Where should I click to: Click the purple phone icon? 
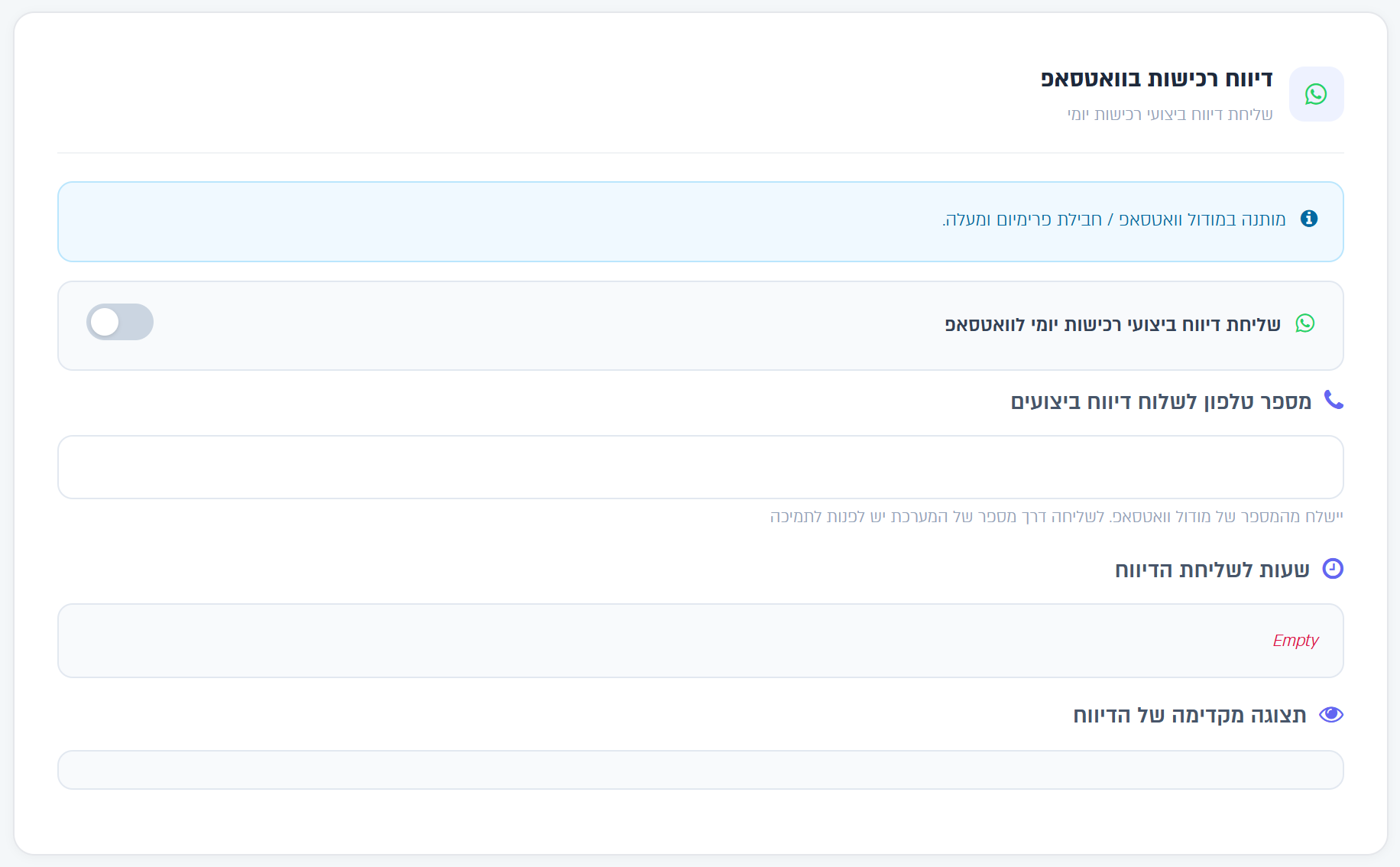click(x=1334, y=400)
